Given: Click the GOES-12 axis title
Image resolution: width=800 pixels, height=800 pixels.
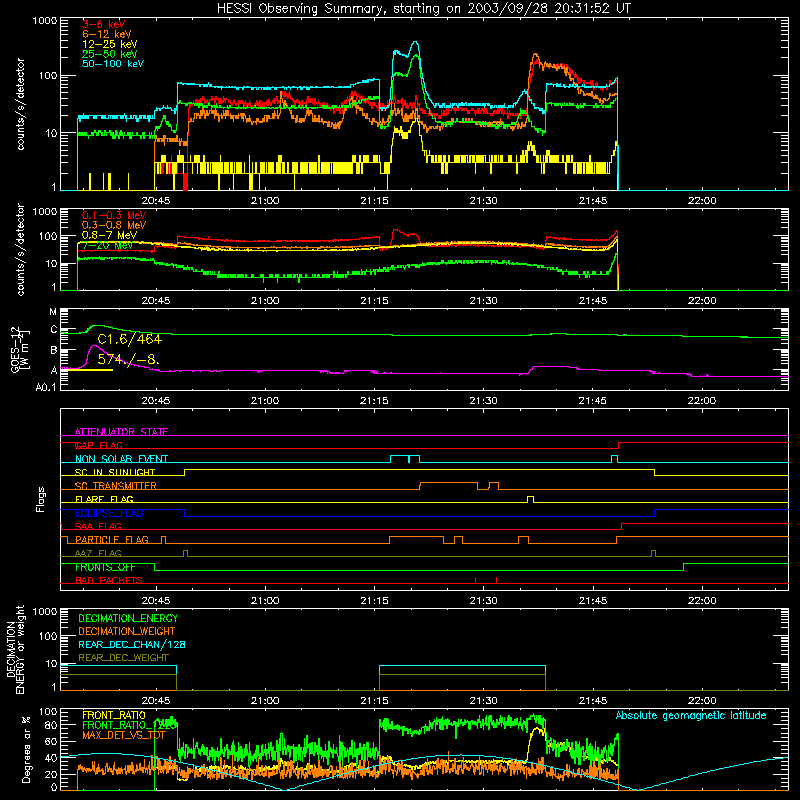Looking at the screenshot, I should (x=16, y=349).
